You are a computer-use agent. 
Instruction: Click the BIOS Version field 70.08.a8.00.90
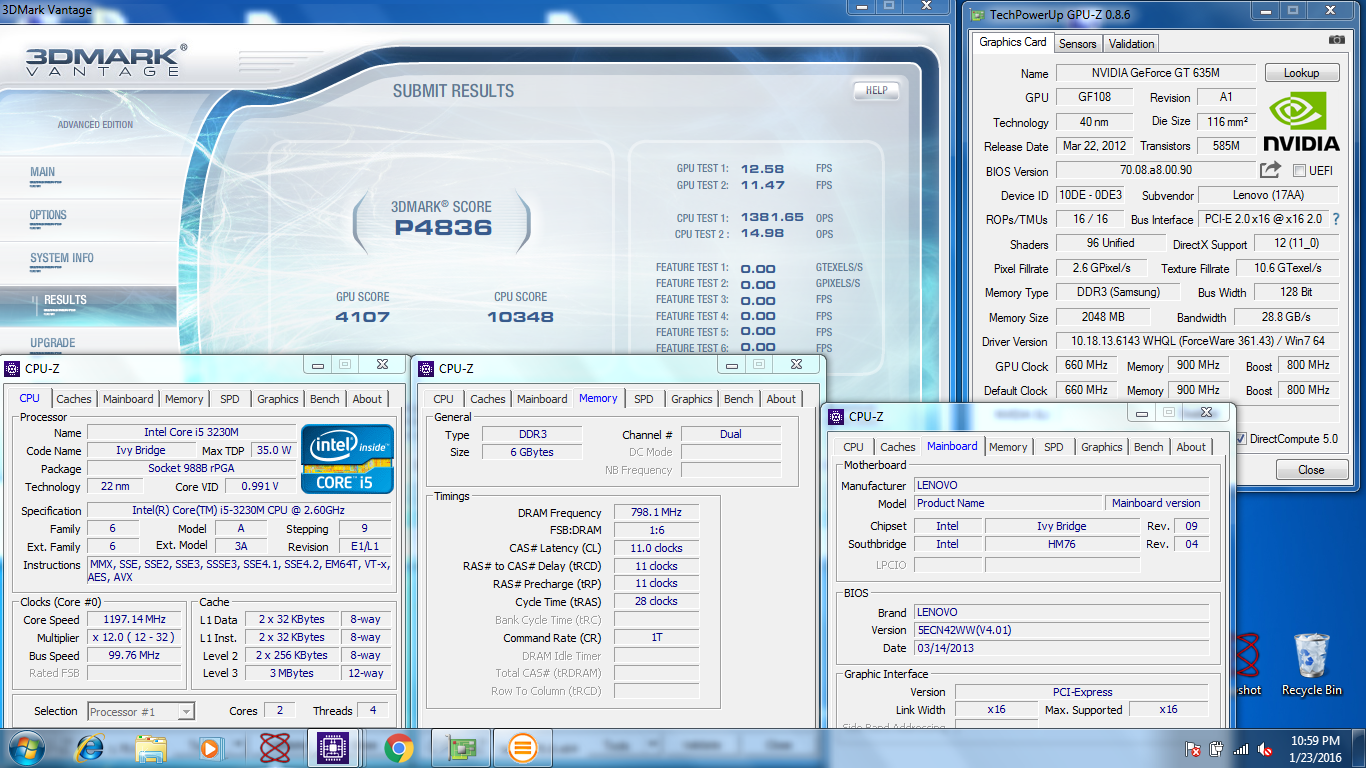pos(1156,170)
